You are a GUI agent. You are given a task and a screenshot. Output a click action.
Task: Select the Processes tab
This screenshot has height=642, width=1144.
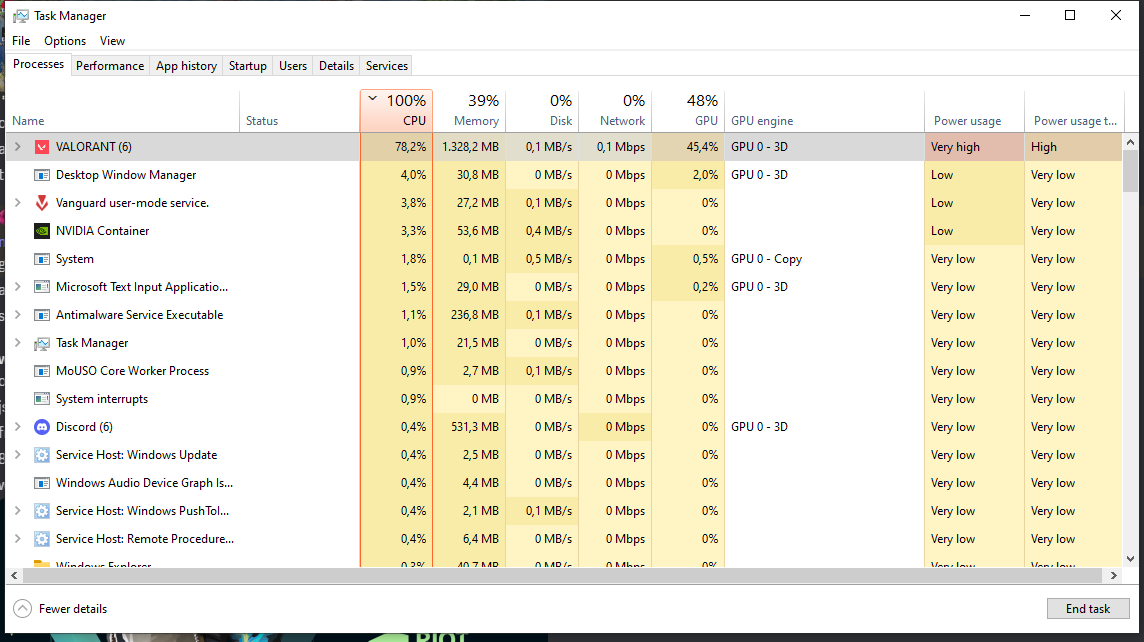[x=39, y=64]
